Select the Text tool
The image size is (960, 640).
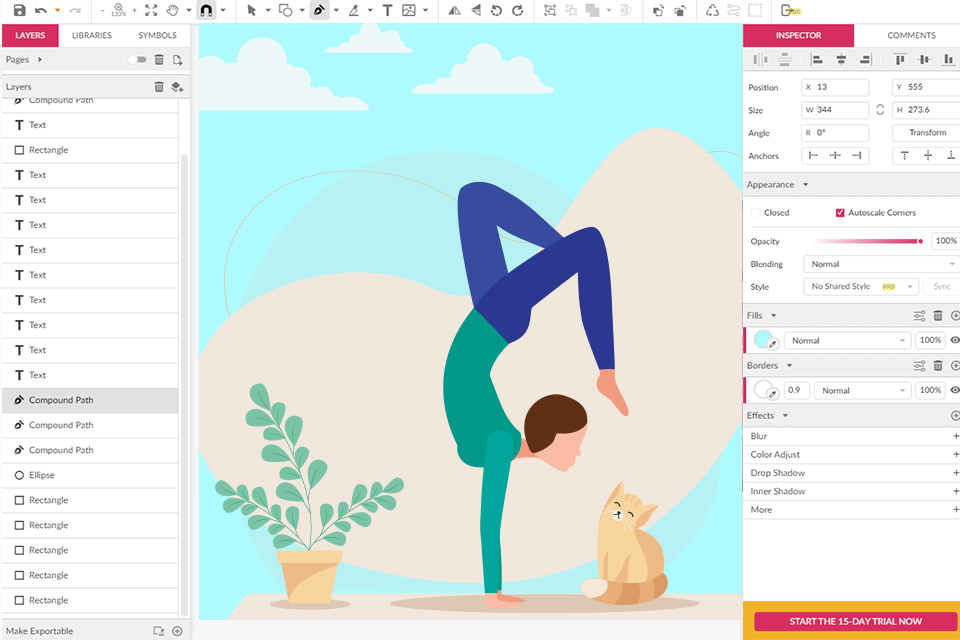[x=387, y=10]
